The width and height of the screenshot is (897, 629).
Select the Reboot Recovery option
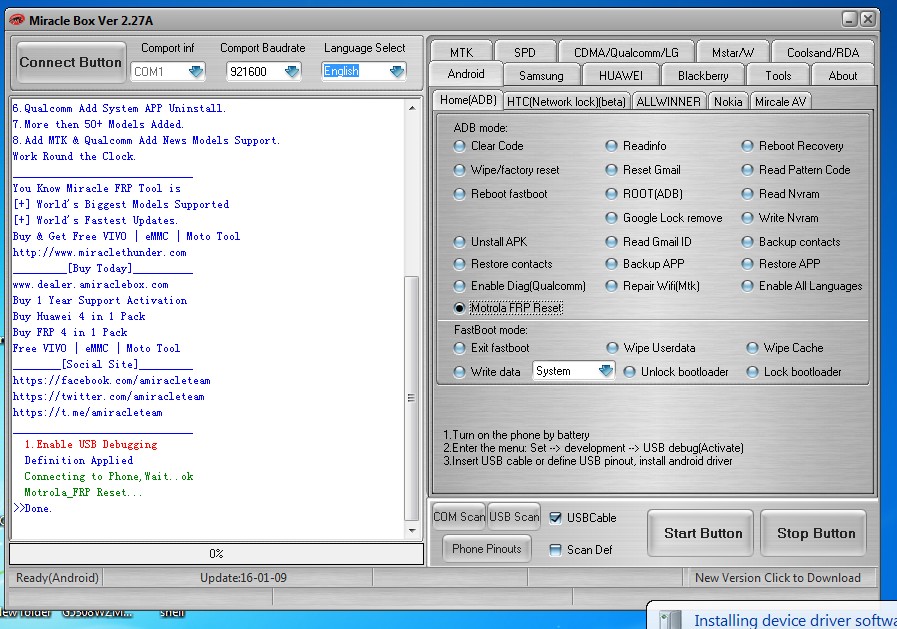point(747,146)
